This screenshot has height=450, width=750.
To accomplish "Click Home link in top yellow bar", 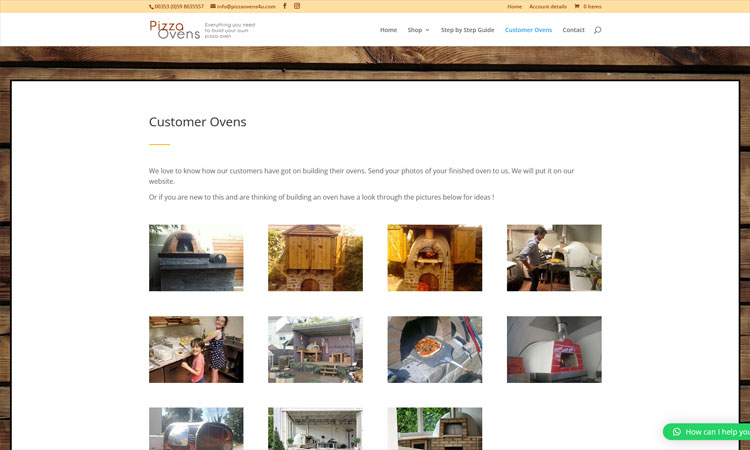I will click(x=514, y=6).
